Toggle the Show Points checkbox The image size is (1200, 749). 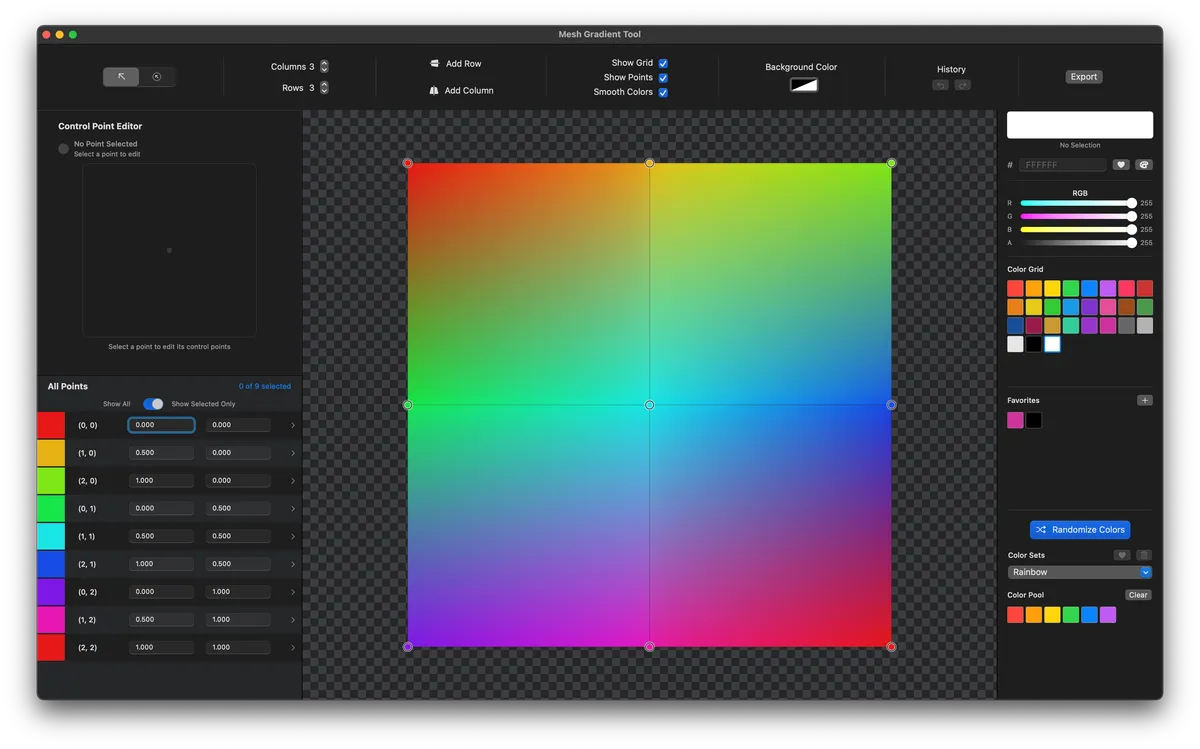(663, 78)
